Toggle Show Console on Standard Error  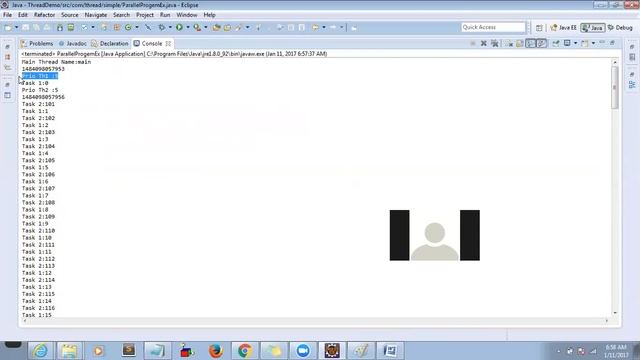(542, 43)
